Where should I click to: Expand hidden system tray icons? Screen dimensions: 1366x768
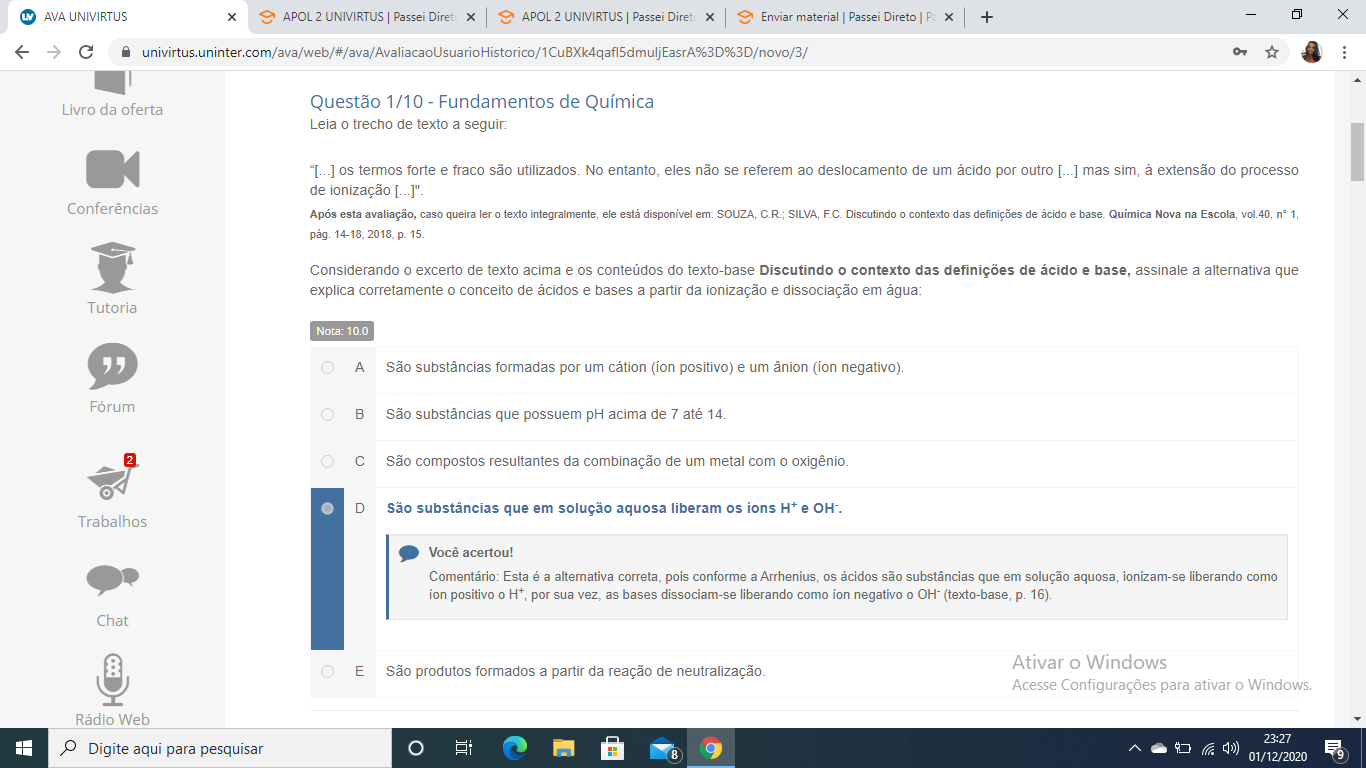[1134, 748]
